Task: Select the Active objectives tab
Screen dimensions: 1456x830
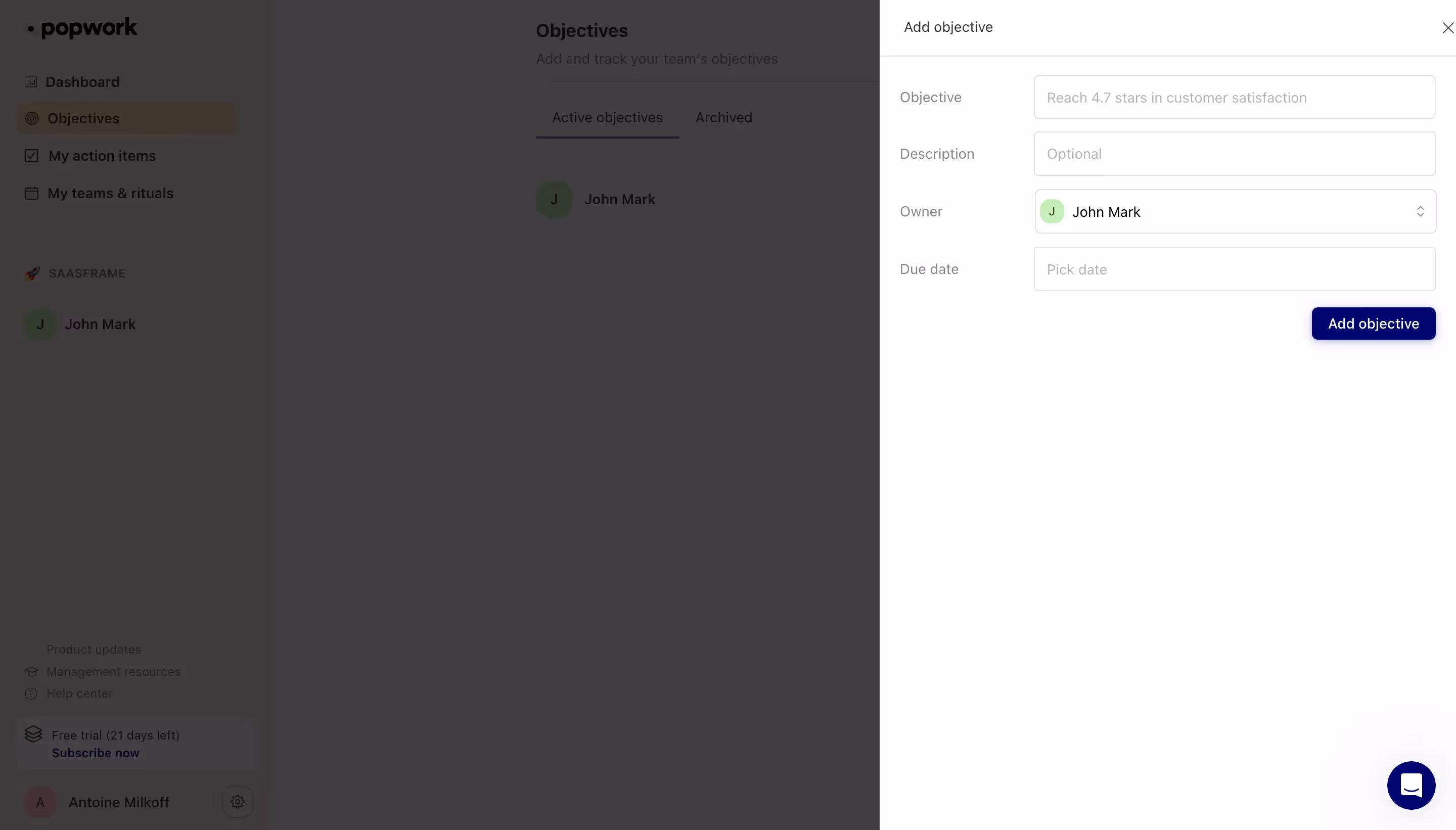Action: pyautogui.click(x=607, y=117)
